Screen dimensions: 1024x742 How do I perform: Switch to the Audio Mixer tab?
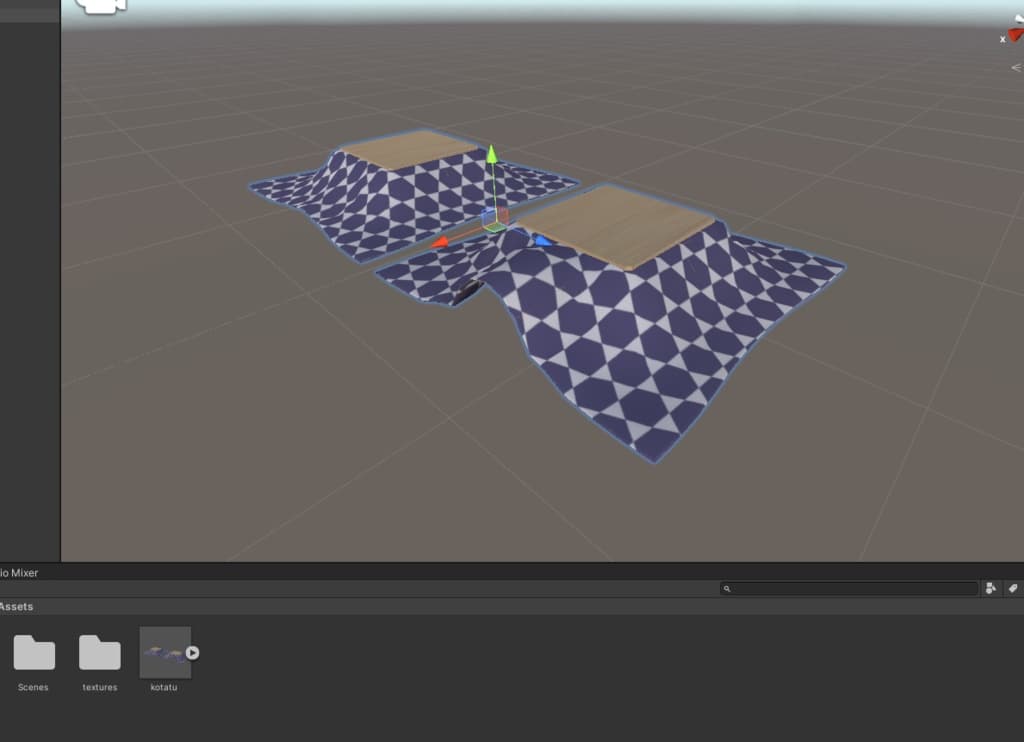pyautogui.click(x=19, y=573)
